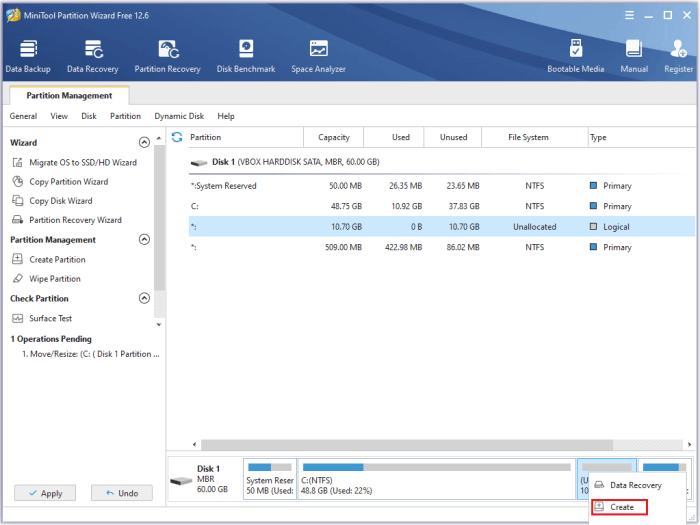The width and height of the screenshot is (700, 525).
Task: Collapse the Wizard section
Action: (144, 142)
